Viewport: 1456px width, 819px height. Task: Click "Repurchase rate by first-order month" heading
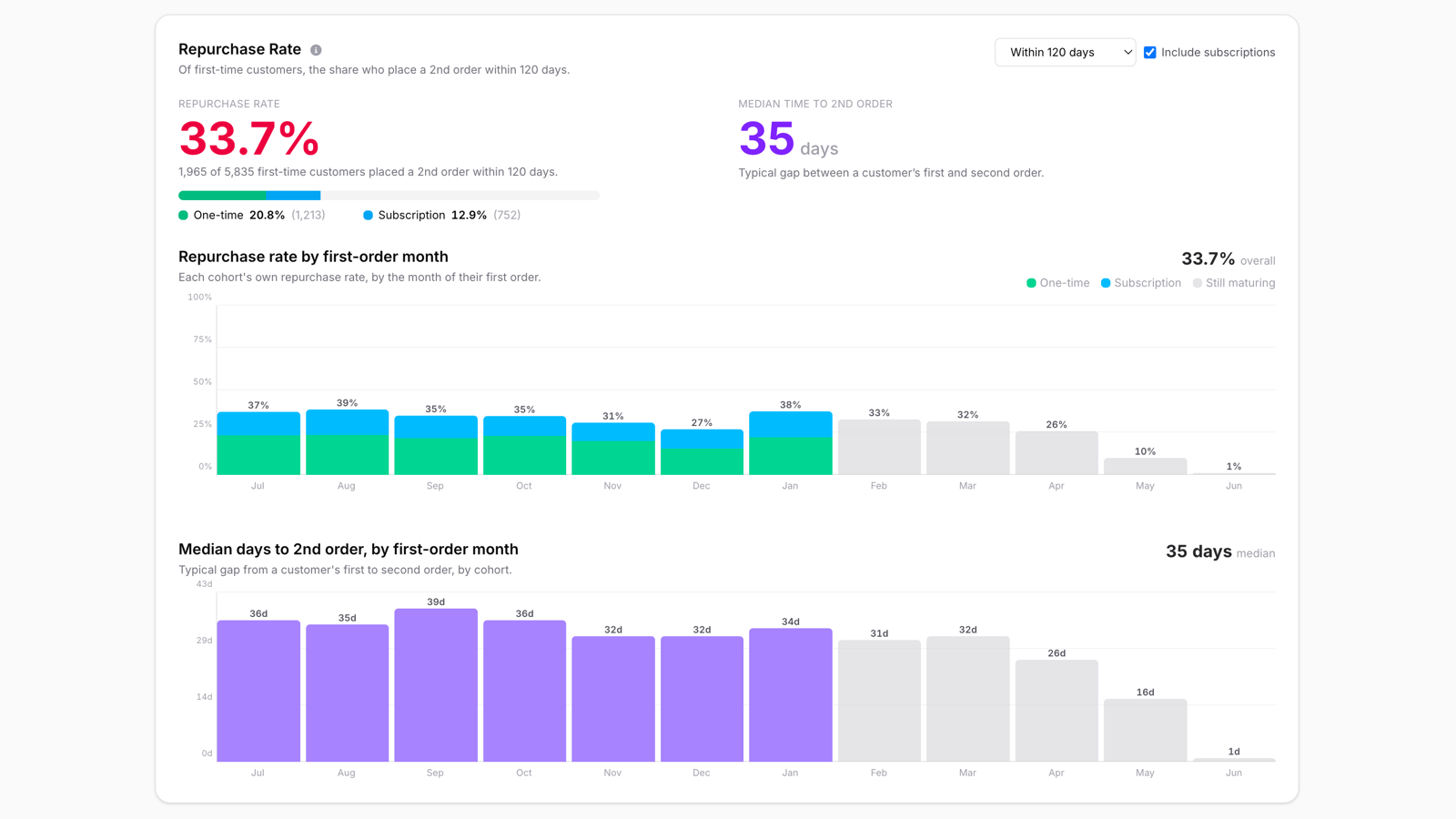click(x=313, y=257)
